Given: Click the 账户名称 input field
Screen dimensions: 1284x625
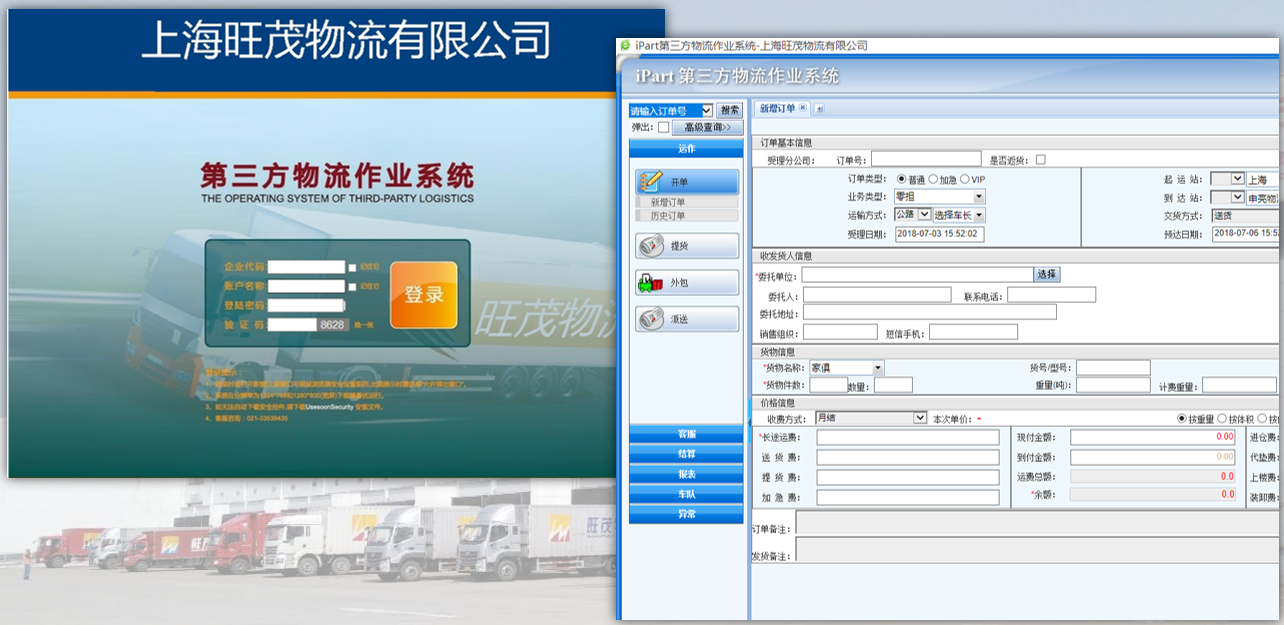Looking at the screenshot, I should click(306, 286).
